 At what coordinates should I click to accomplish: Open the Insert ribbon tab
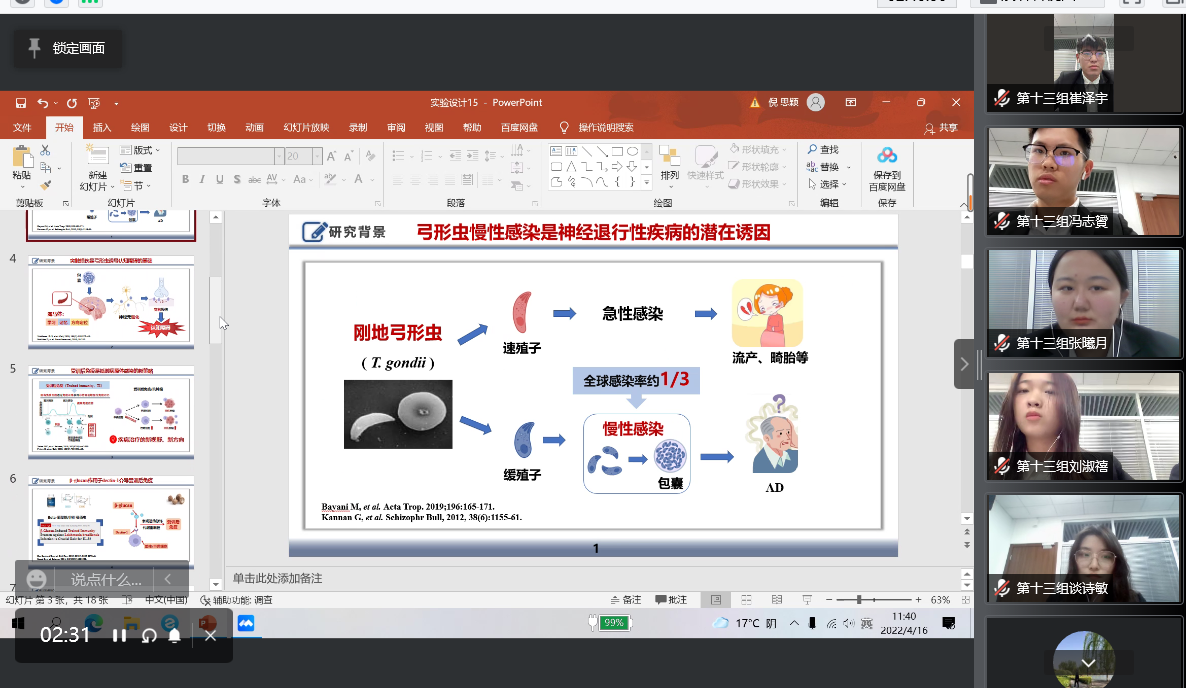[x=102, y=128]
